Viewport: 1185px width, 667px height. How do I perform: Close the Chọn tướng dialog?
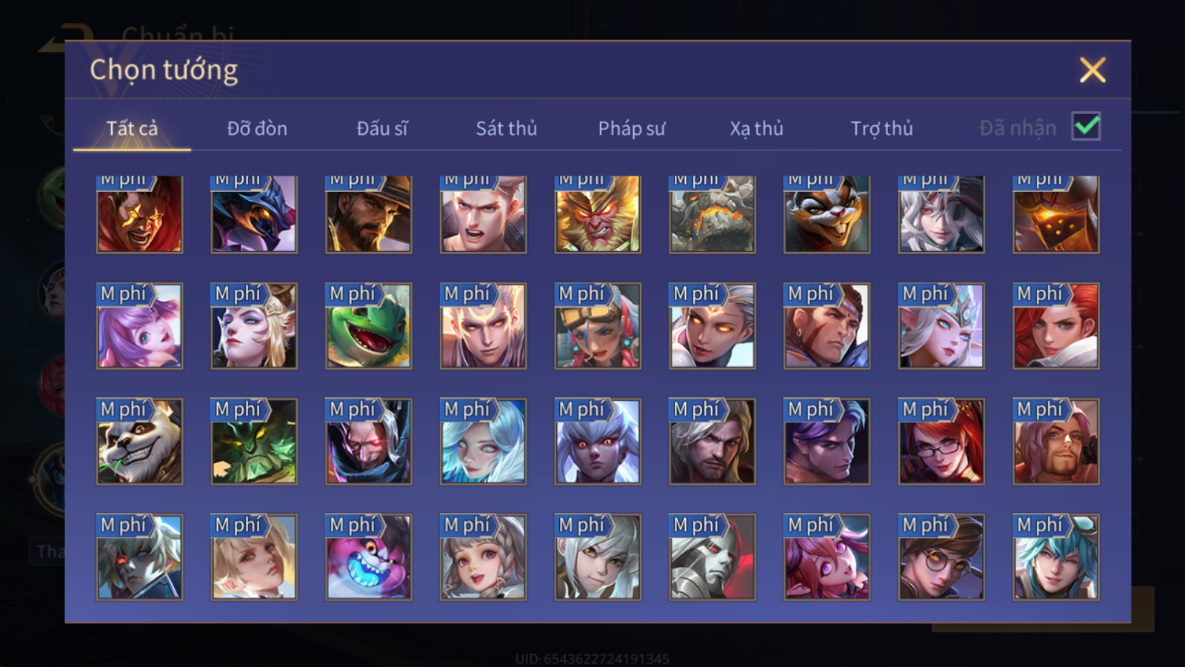pyautogui.click(x=1092, y=69)
